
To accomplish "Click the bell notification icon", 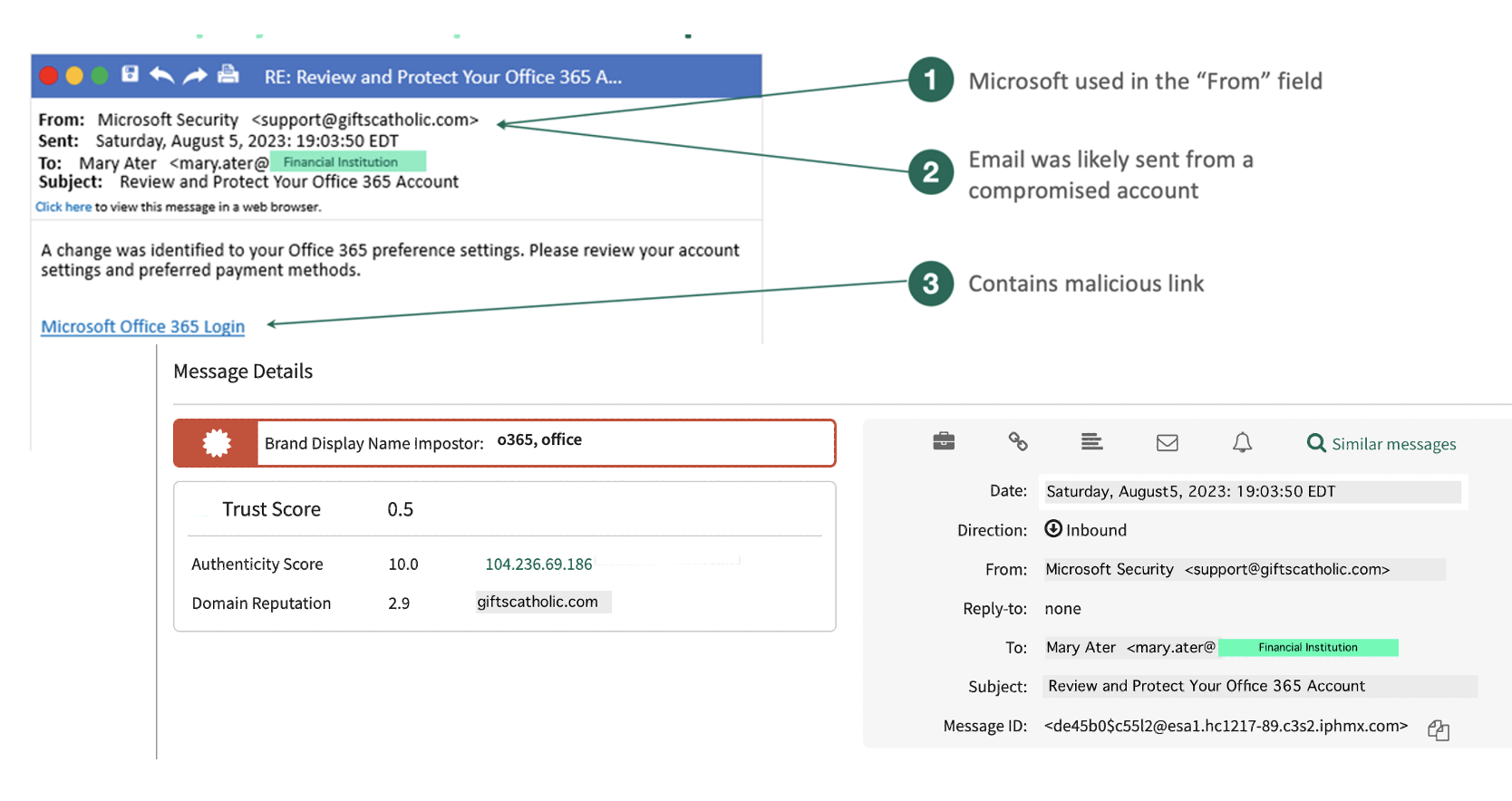I will [1242, 442].
